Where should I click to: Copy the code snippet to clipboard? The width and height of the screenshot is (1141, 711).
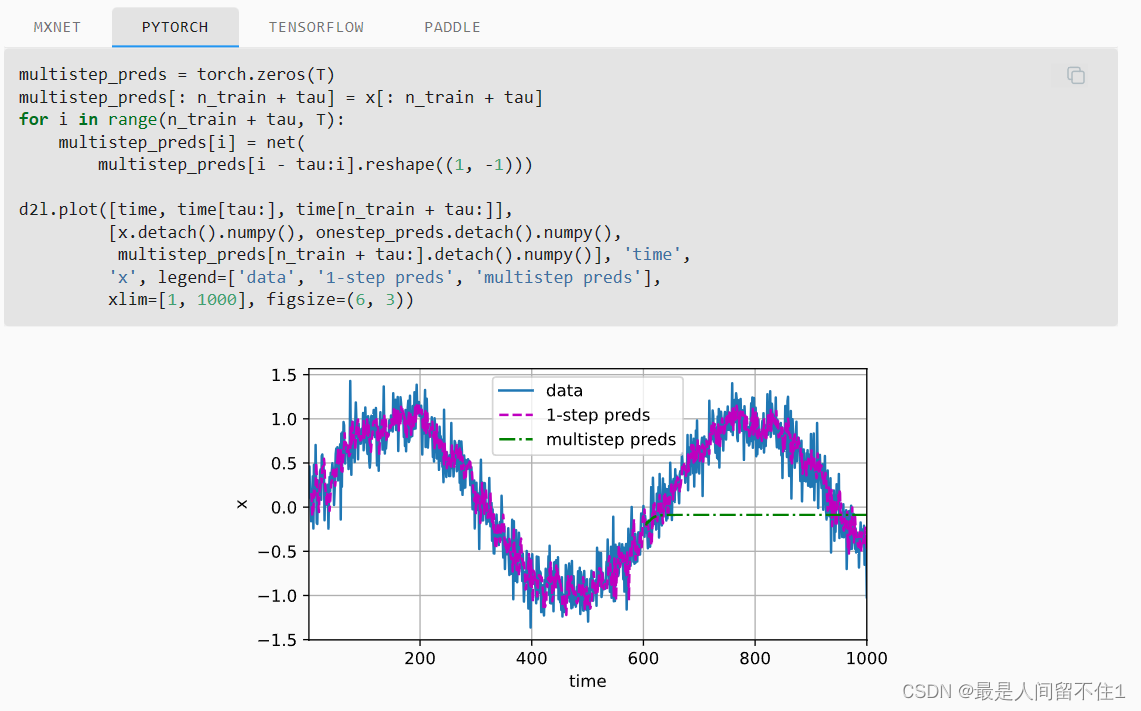[x=1076, y=75]
